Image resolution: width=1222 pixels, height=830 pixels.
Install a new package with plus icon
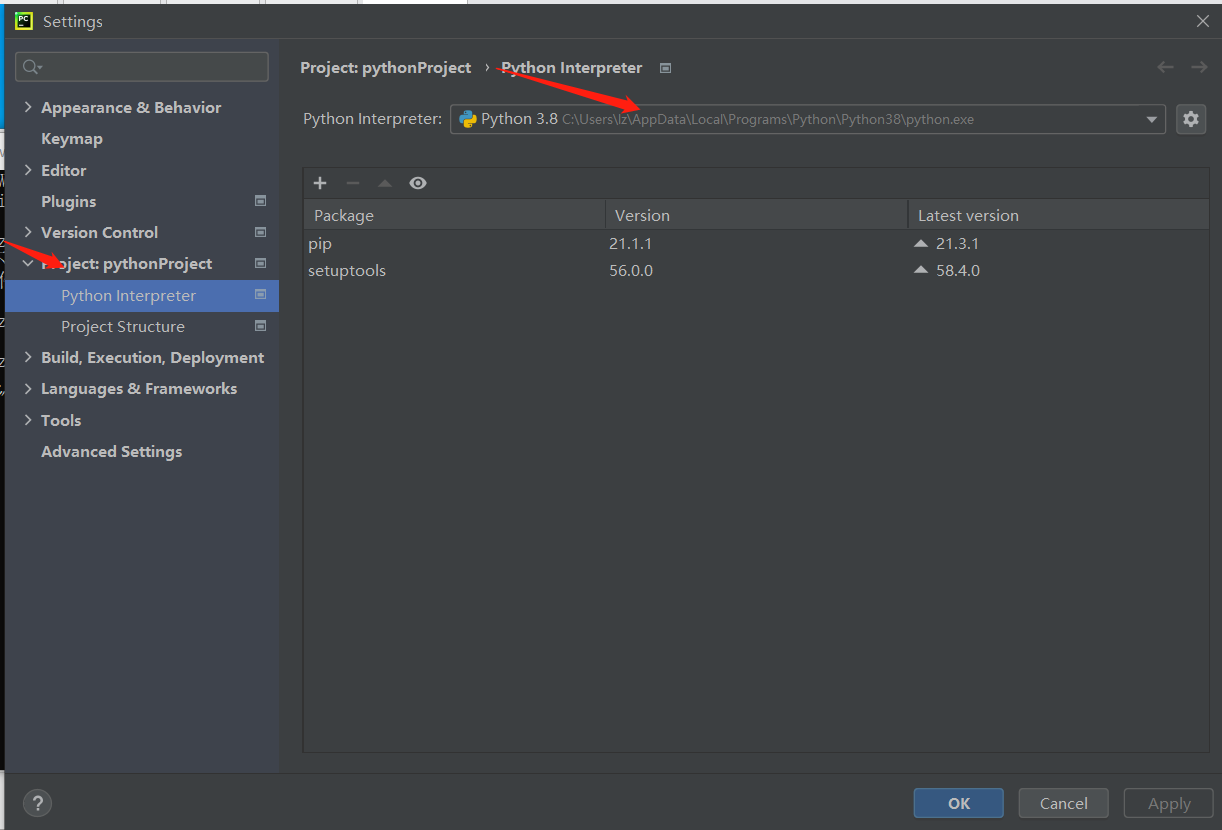click(x=320, y=183)
